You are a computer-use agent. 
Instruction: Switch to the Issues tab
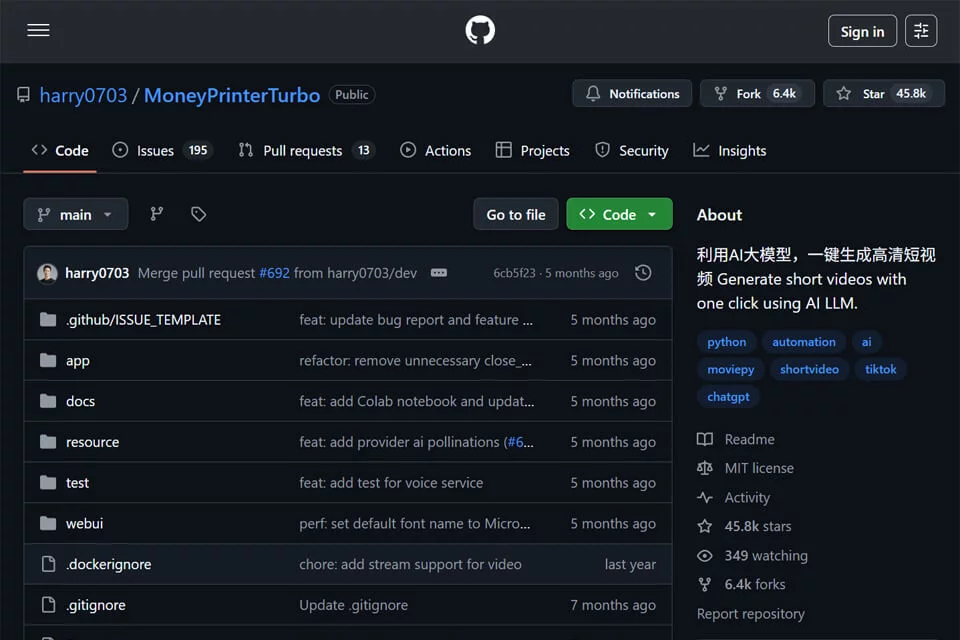tap(162, 151)
